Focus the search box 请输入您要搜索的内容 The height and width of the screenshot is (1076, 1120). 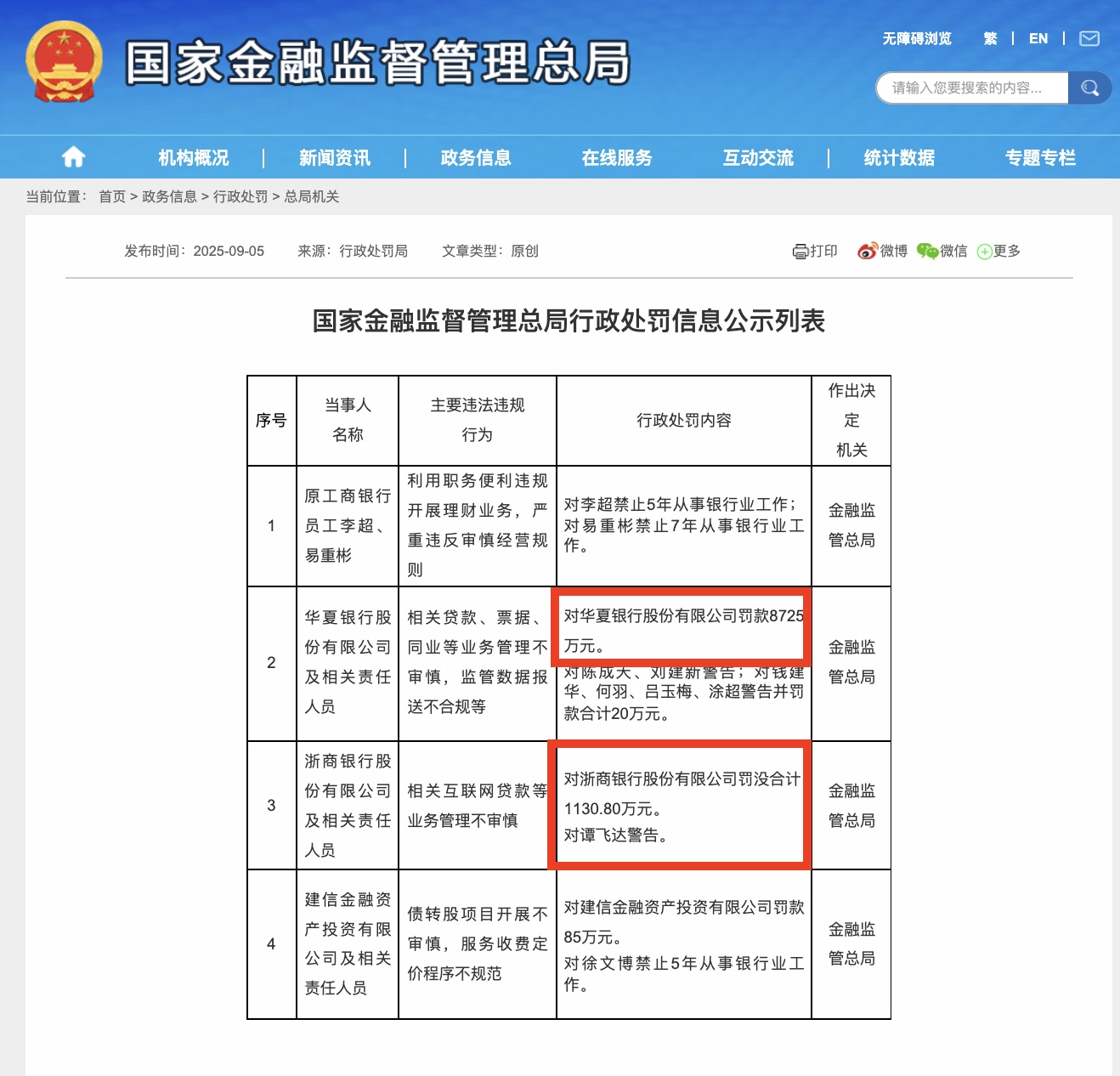[972, 88]
